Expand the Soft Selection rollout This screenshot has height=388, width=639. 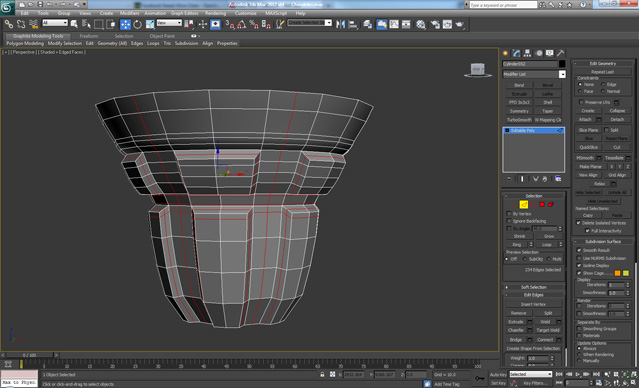pyautogui.click(x=533, y=287)
